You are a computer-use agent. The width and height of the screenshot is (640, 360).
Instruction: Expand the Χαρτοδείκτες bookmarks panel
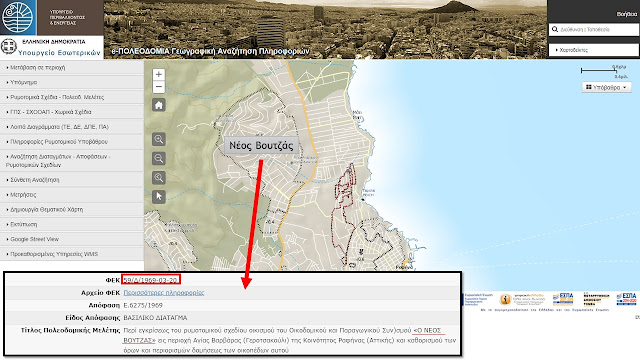[x=593, y=50]
